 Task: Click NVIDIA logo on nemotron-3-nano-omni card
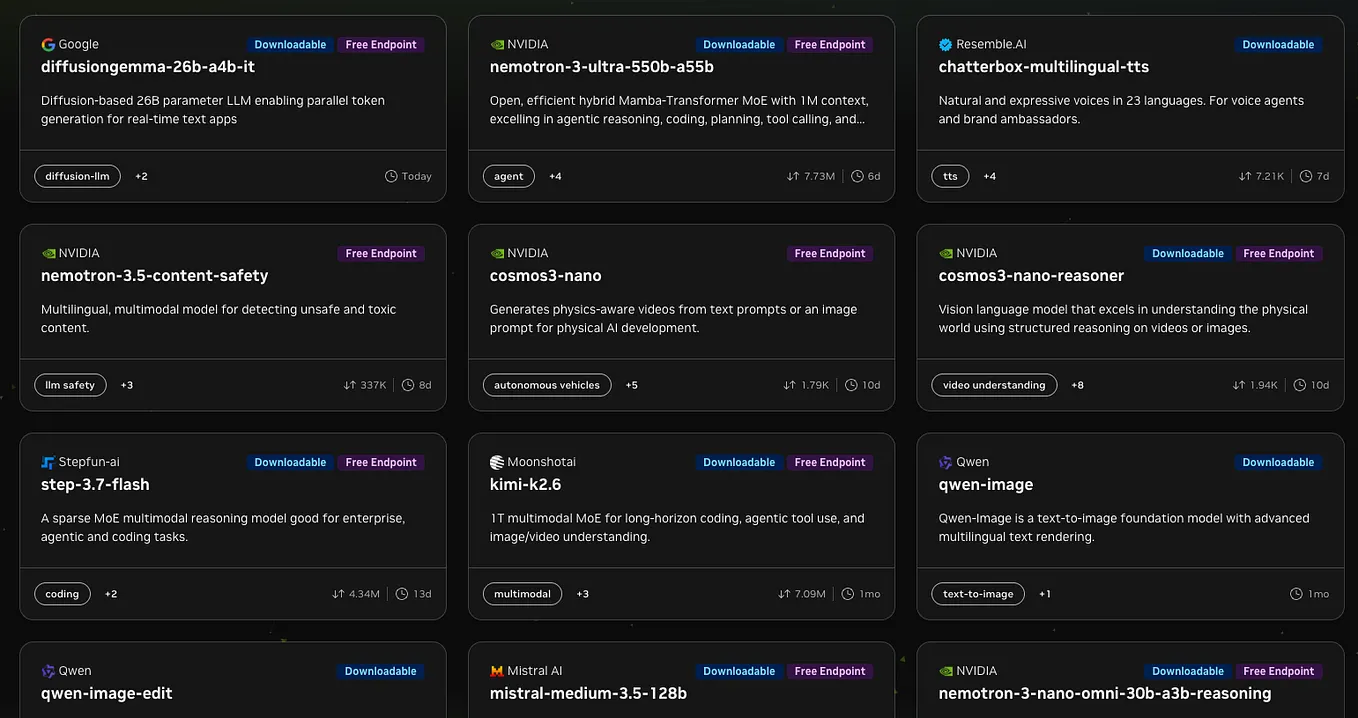(946, 671)
